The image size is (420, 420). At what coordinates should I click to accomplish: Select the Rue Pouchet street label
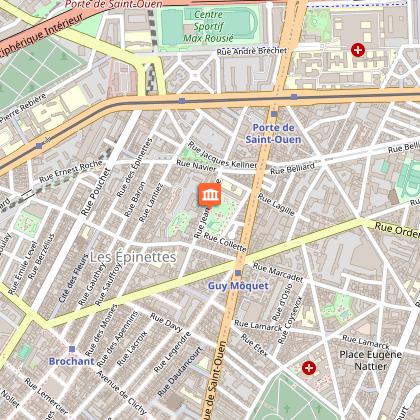tap(96, 192)
